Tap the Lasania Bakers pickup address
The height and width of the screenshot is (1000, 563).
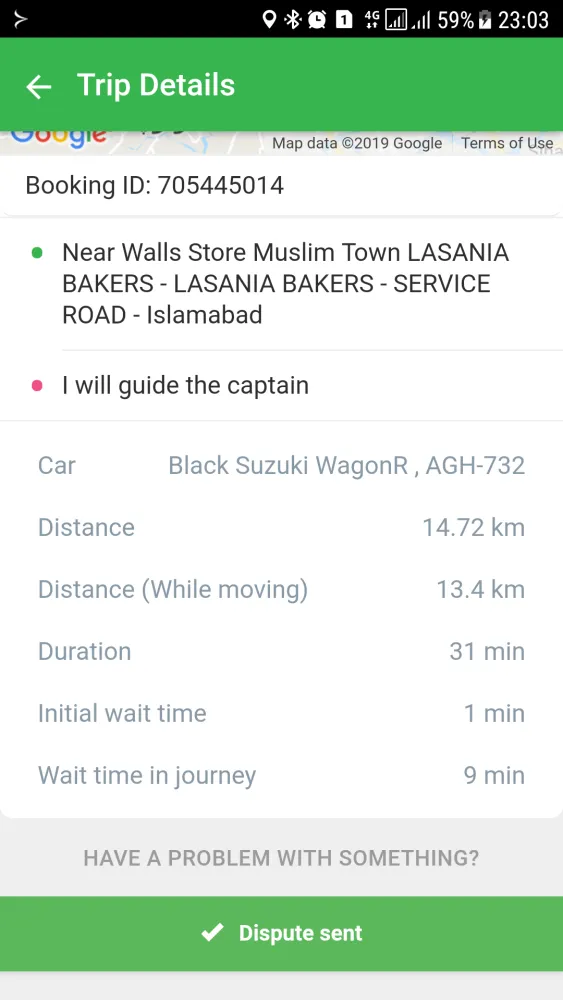pyautogui.click(x=286, y=284)
